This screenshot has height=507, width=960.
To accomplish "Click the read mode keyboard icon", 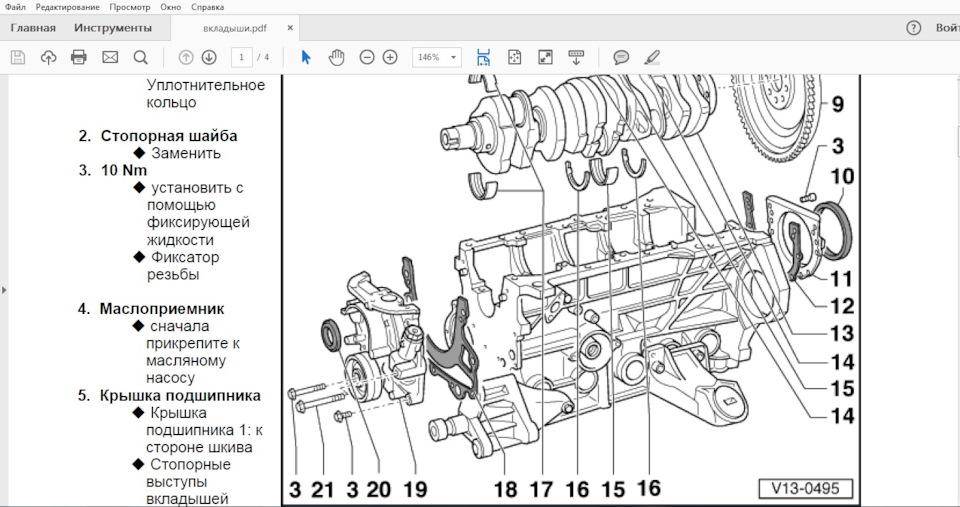I will pyautogui.click(x=576, y=58).
